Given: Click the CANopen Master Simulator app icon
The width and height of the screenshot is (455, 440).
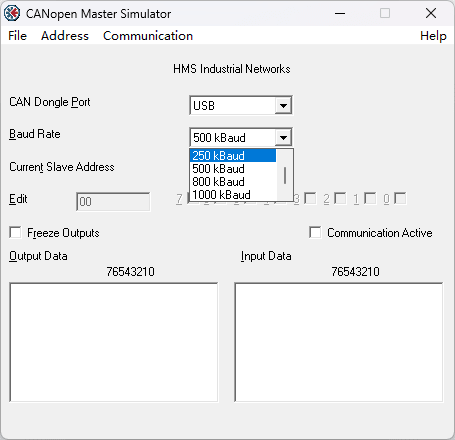Looking at the screenshot, I should (12, 13).
